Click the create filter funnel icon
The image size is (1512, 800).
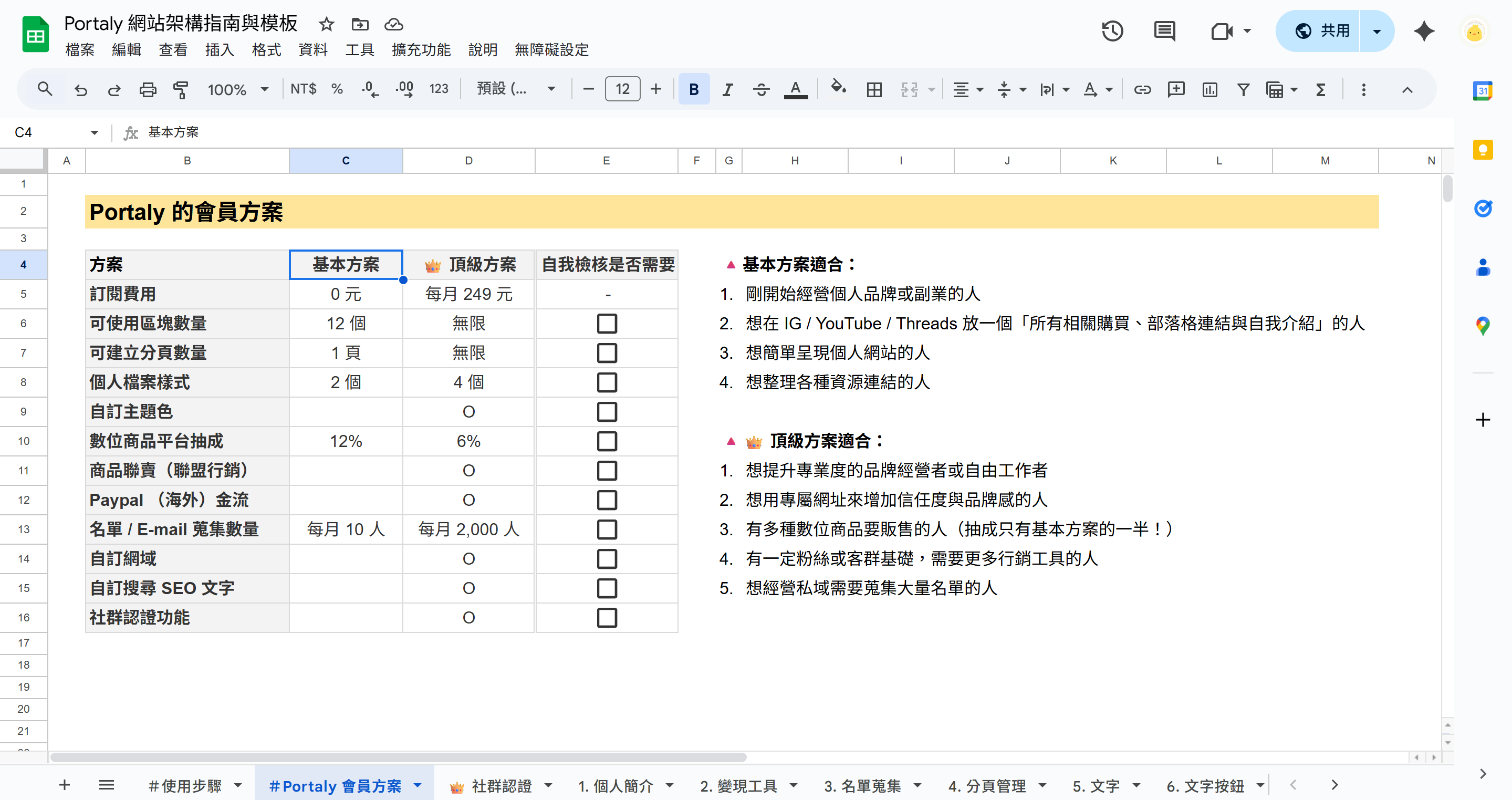click(1243, 89)
